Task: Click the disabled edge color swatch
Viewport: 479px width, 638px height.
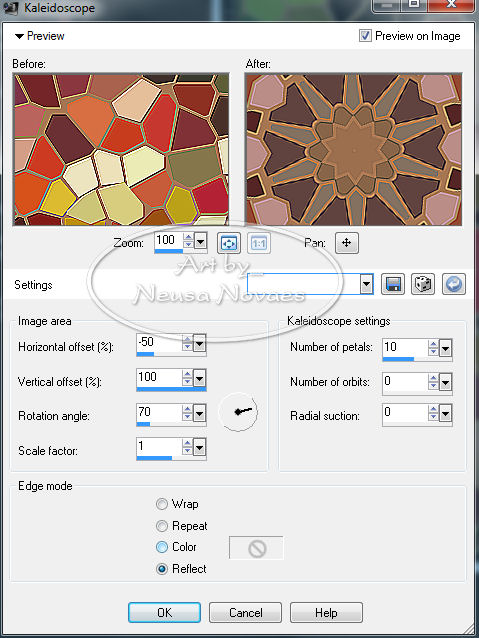Action: [x=256, y=548]
